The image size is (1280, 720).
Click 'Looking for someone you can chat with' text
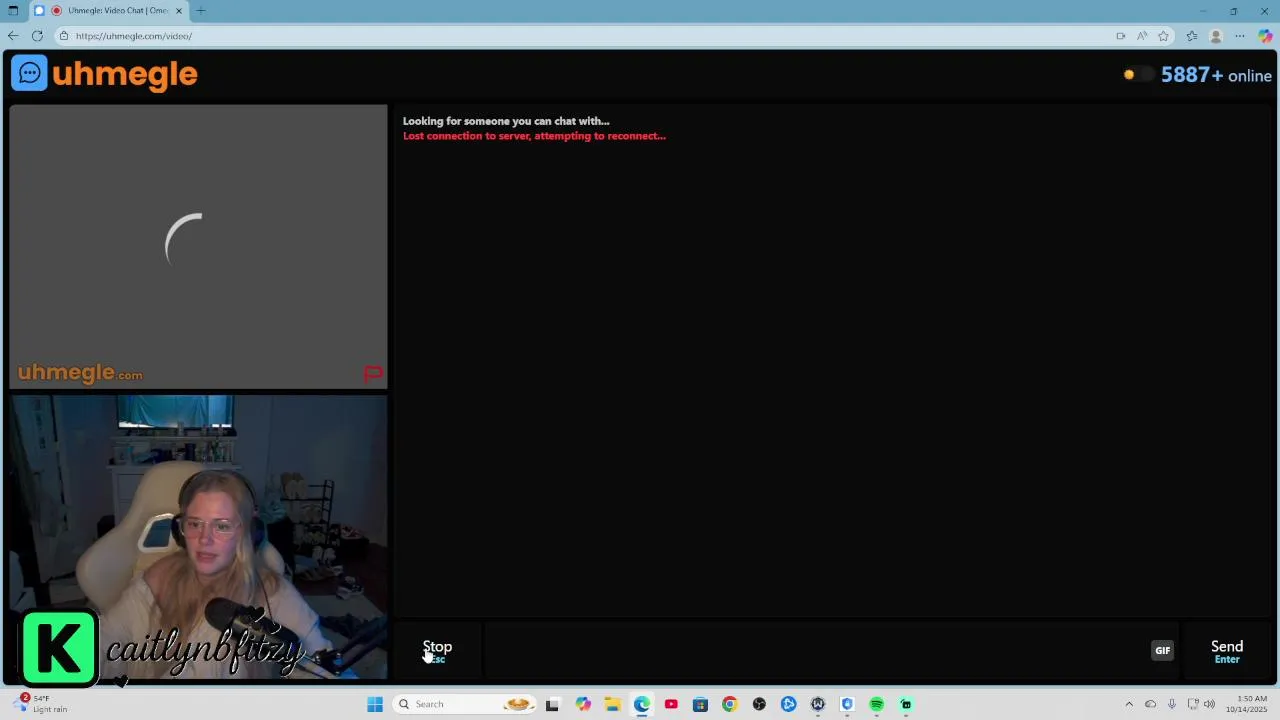506,121
